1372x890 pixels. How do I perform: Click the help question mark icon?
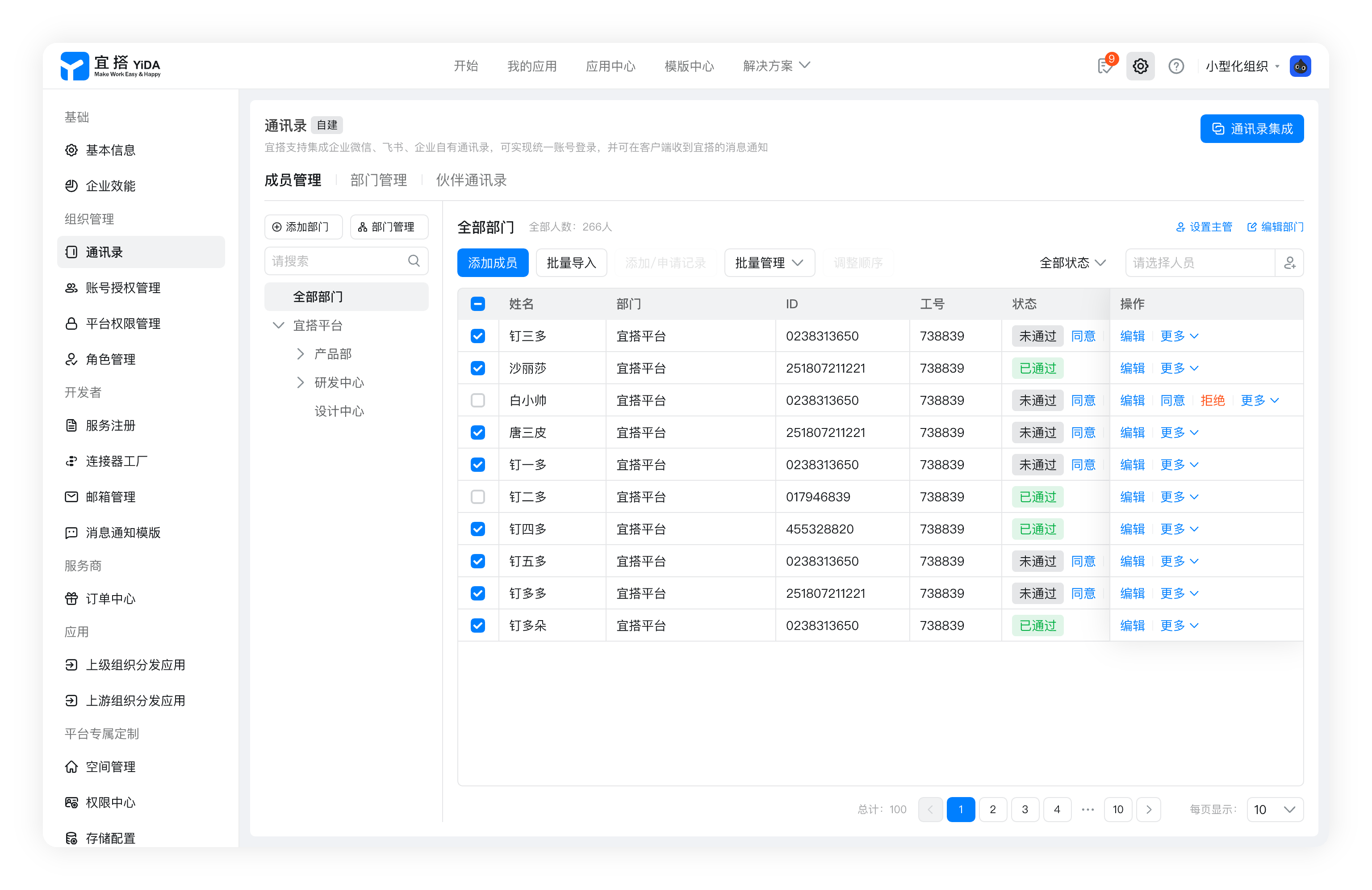1175,66
